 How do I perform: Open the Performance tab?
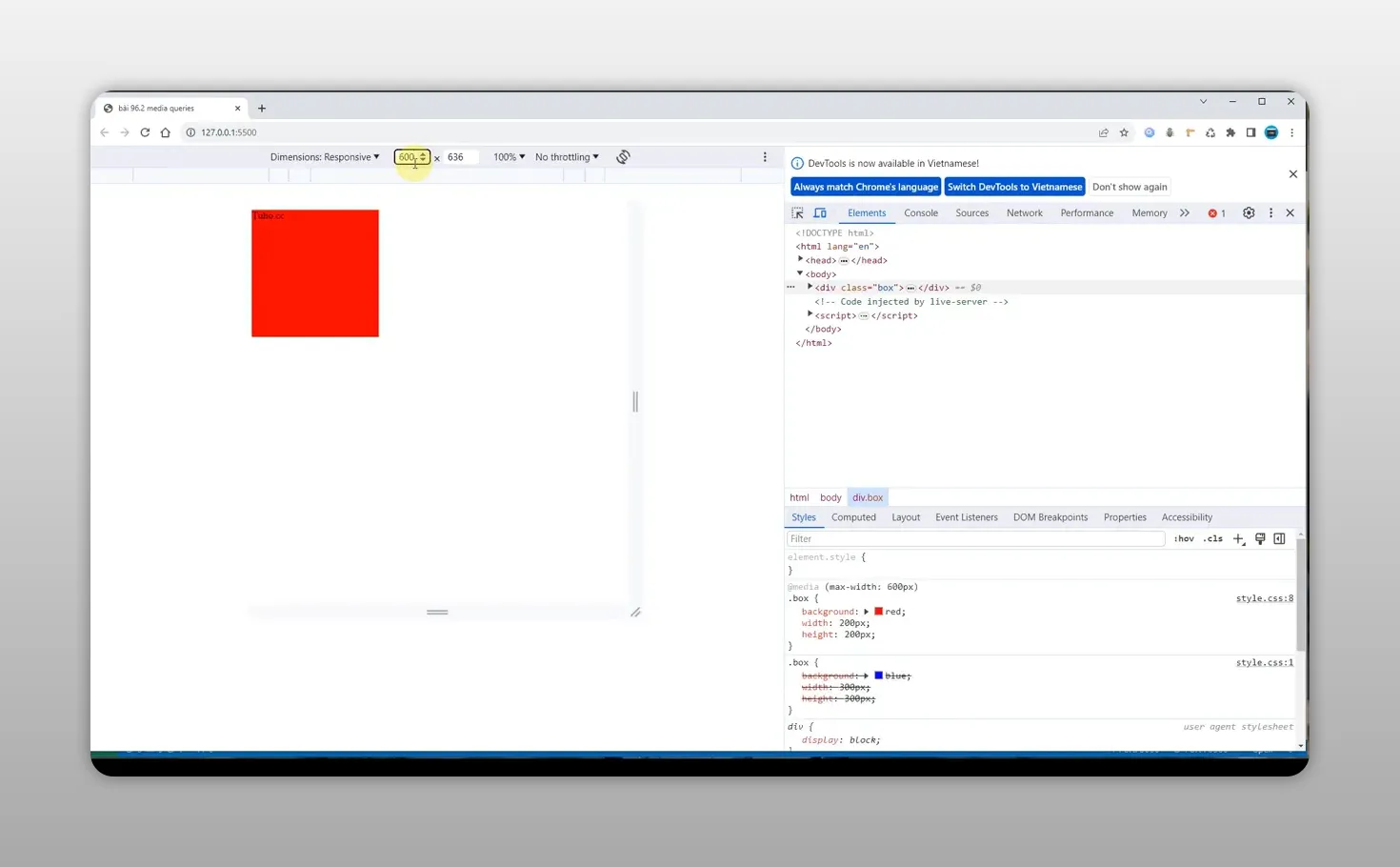coord(1087,213)
